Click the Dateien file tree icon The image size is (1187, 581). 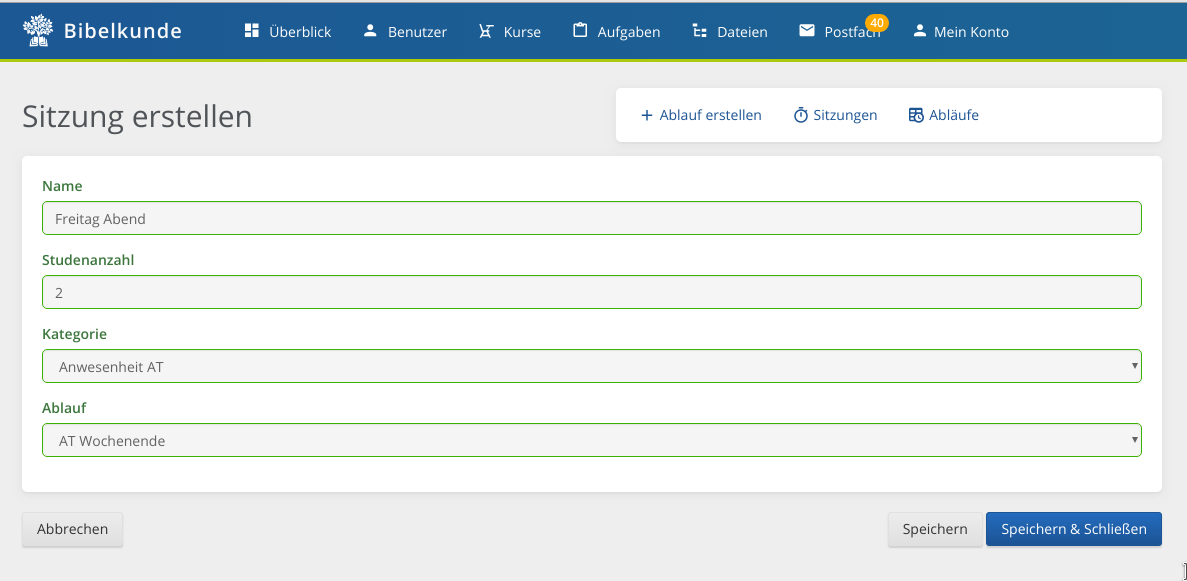[699, 31]
